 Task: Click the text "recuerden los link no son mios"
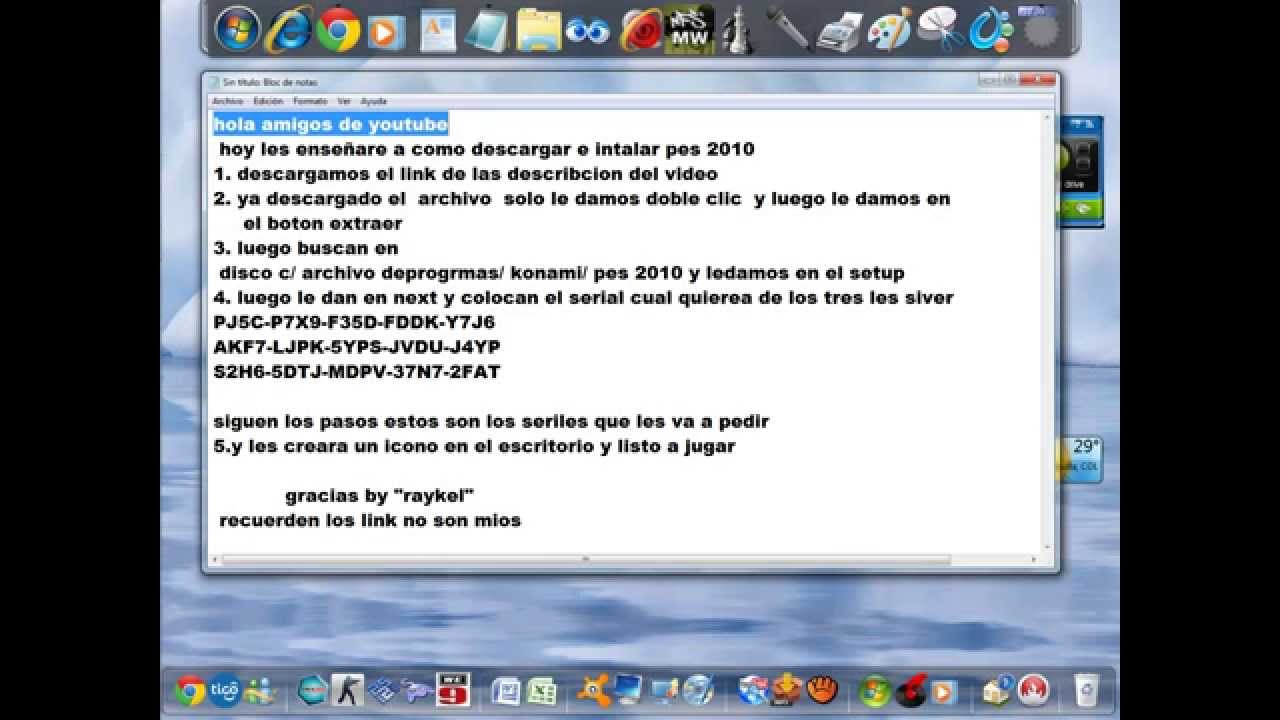370,520
